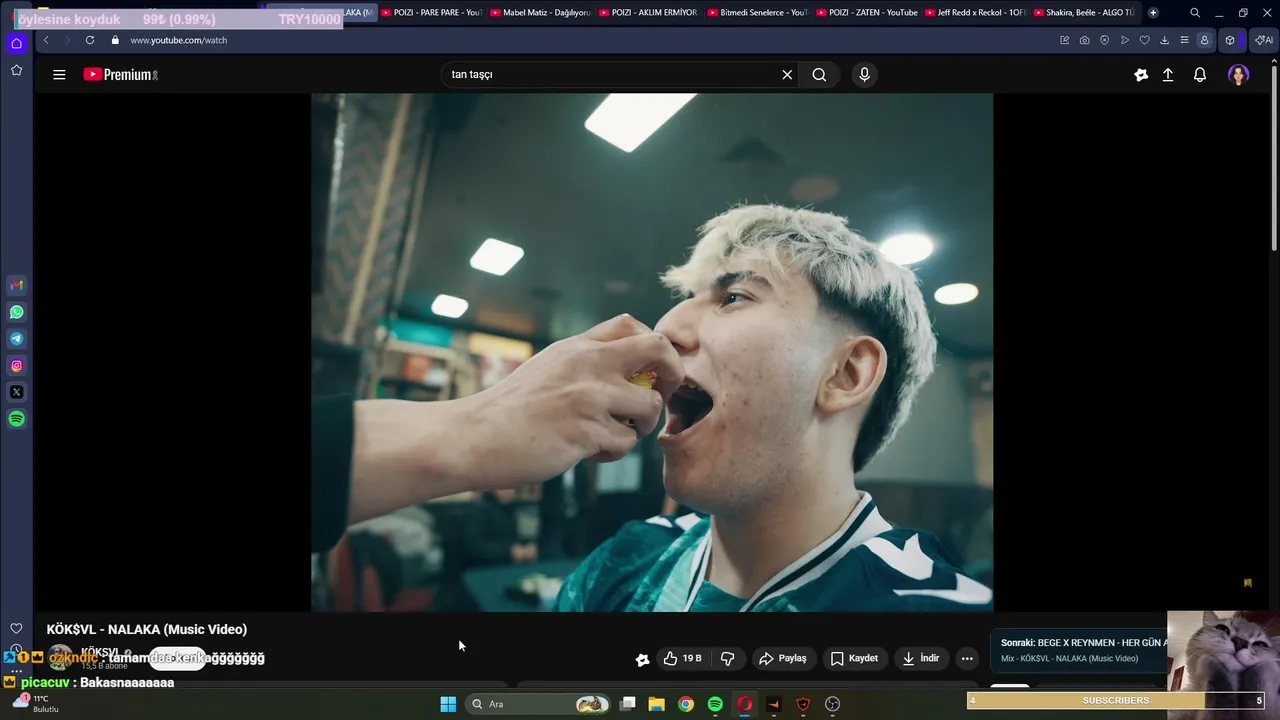
Task: Switch to the POIZI - AKLIM ERMİYOR tab
Action: pos(648,12)
